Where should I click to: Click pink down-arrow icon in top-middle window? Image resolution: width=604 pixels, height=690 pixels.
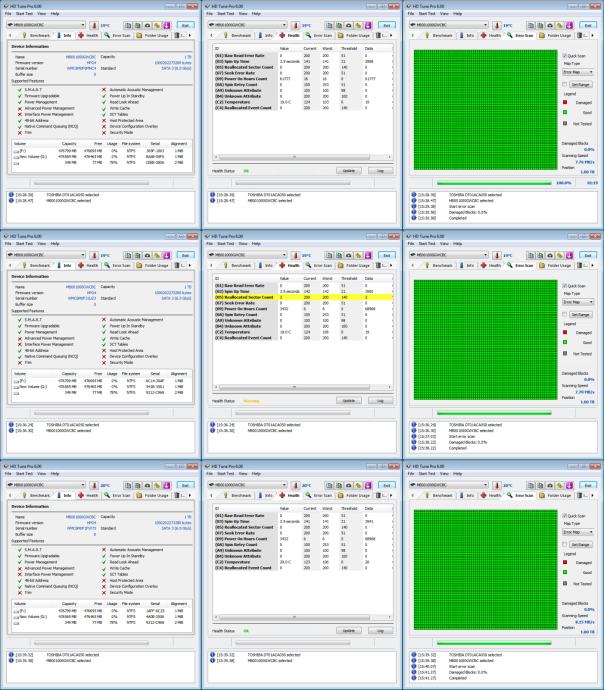coord(368,25)
